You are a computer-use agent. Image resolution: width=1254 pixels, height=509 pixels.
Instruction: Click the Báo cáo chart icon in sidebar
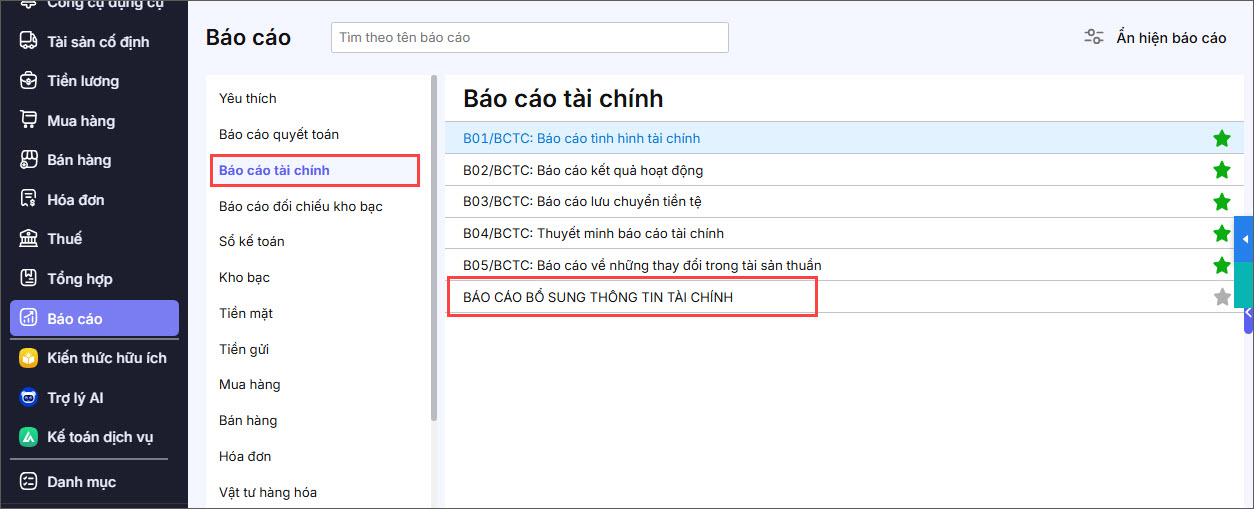(x=29, y=318)
